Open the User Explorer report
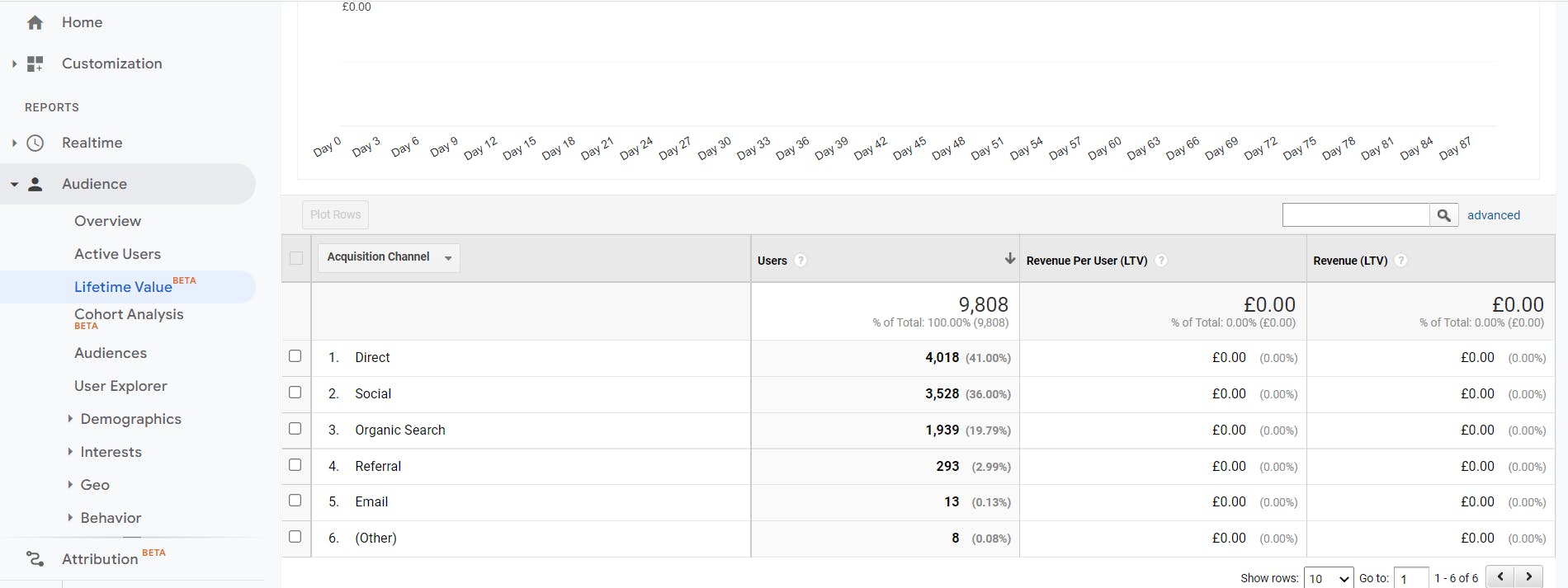The width and height of the screenshot is (1568, 588). click(x=120, y=386)
